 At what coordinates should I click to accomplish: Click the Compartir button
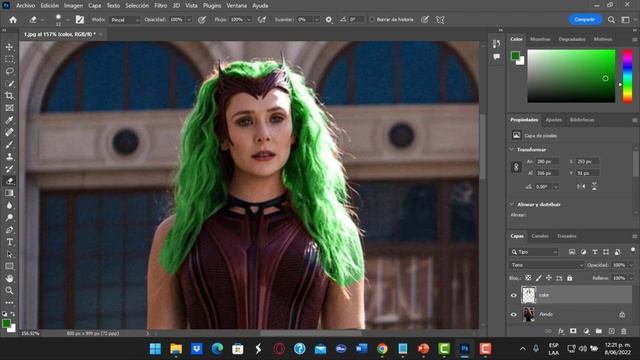click(584, 20)
